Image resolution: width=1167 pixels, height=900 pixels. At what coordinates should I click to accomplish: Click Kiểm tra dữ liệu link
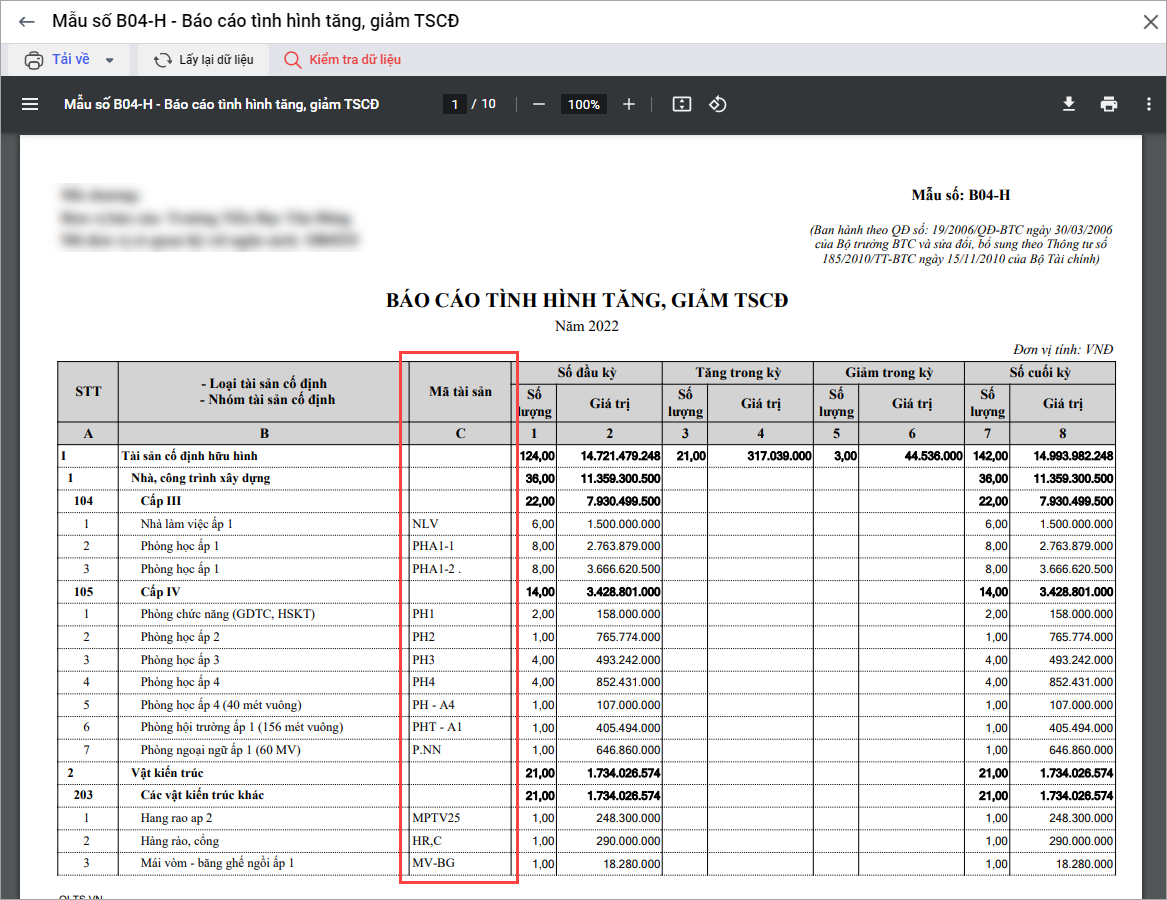pos(343,60)
